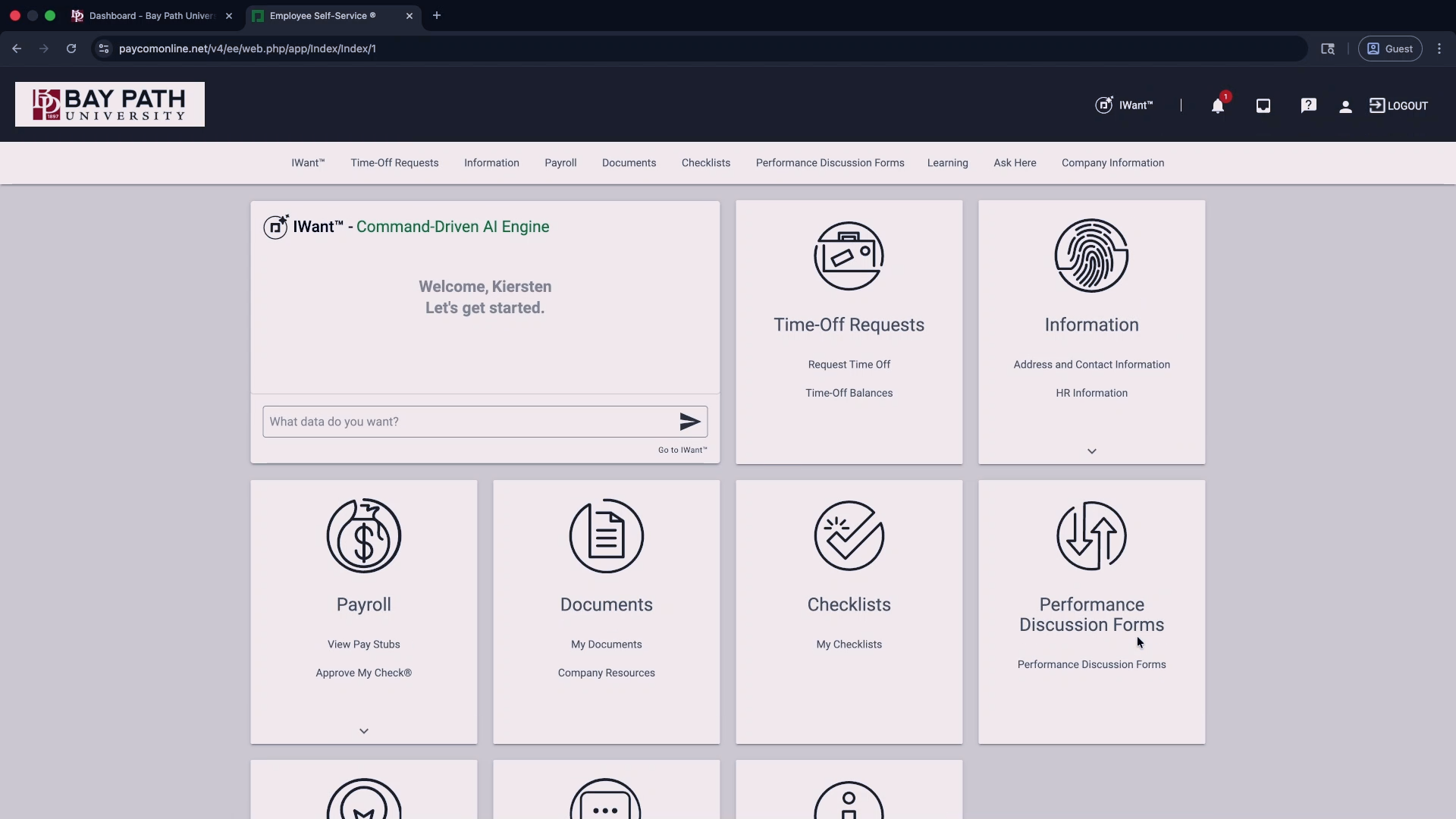
Task: Expand the Payroll card chevron
Action: coord(364,731)
